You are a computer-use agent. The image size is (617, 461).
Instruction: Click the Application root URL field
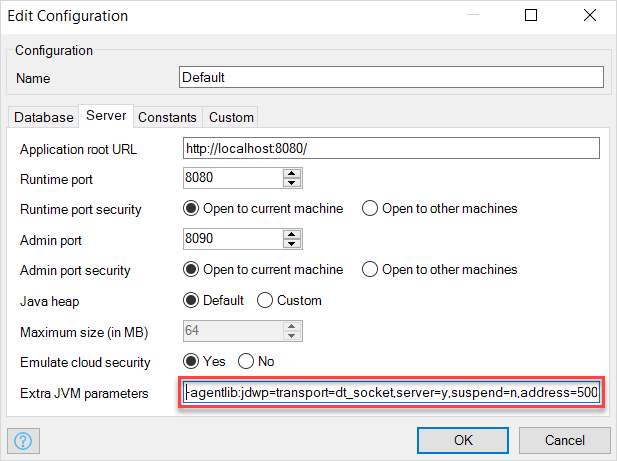pos(392,148)
